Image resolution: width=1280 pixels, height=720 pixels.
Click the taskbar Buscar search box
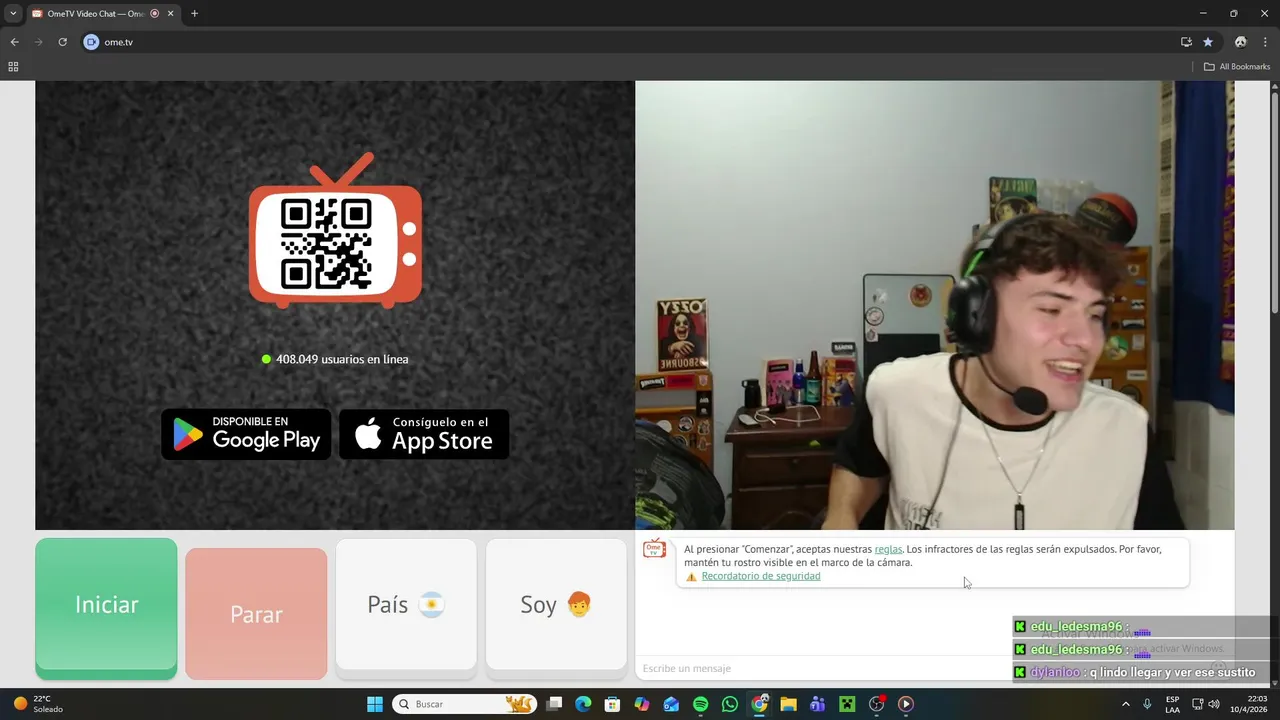(x=465, y=704)
